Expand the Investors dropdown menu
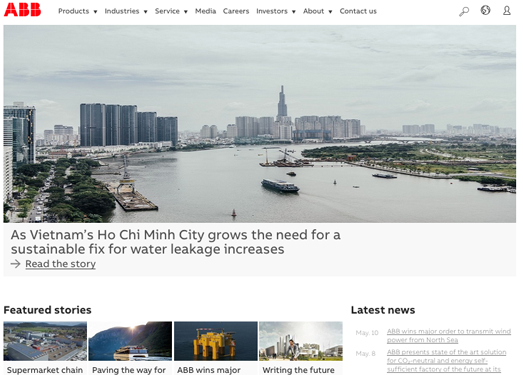Screen dimensions: 523x375 [276, 11]
